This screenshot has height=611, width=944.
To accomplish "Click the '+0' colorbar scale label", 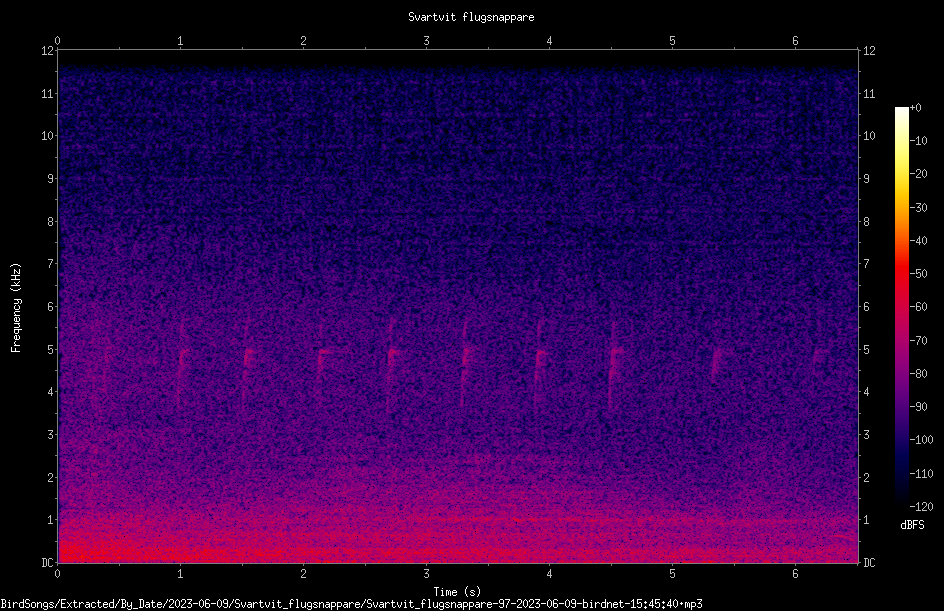I will coord(916,108).
